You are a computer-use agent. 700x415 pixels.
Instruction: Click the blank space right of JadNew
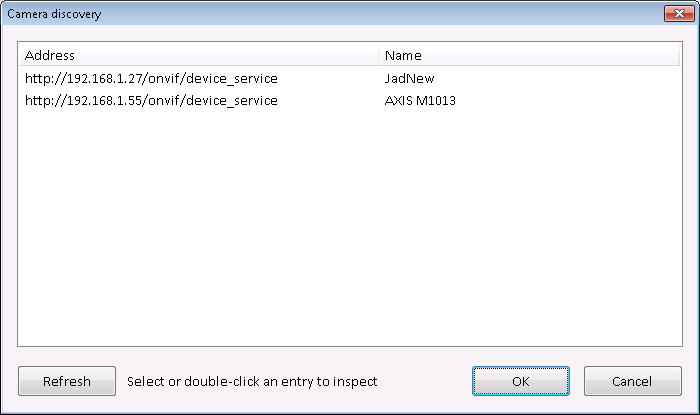coord(560,77)
